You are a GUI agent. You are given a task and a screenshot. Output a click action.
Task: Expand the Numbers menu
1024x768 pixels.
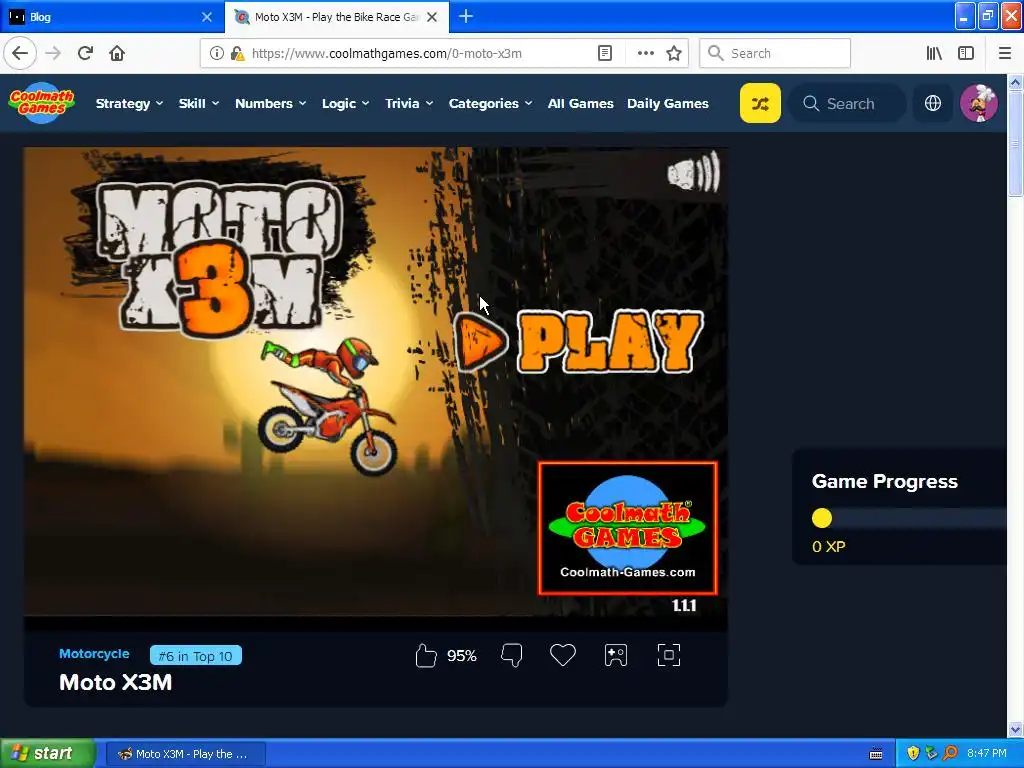[270, 103]
